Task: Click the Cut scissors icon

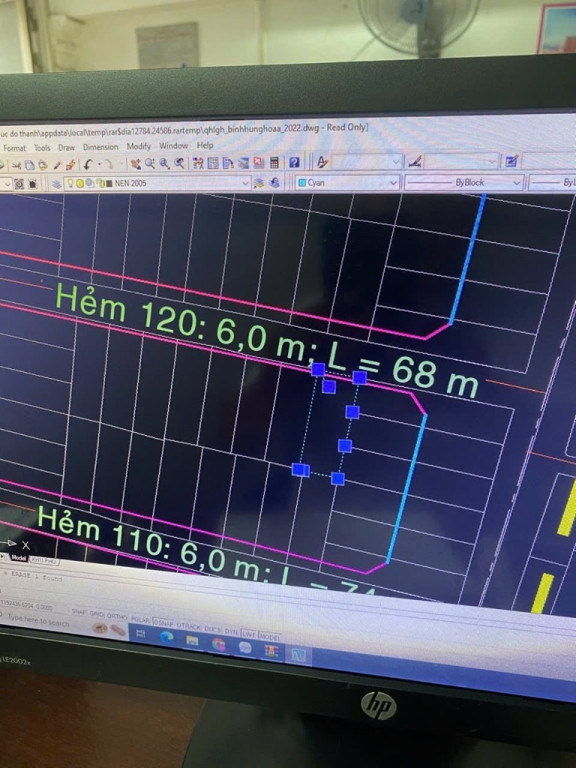Action: [x=16, y=165]
